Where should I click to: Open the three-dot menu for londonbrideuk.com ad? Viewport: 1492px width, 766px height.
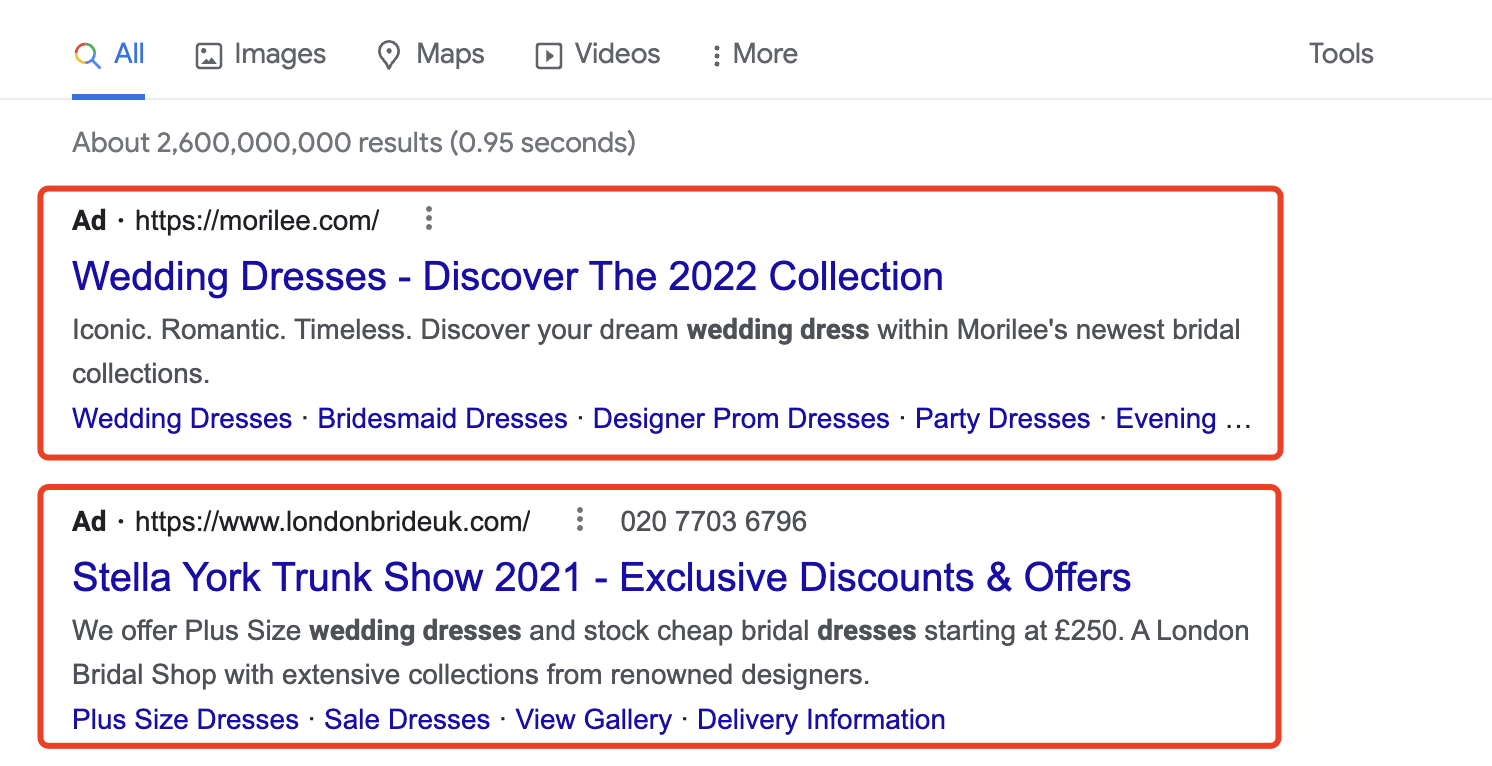point(579,520)
